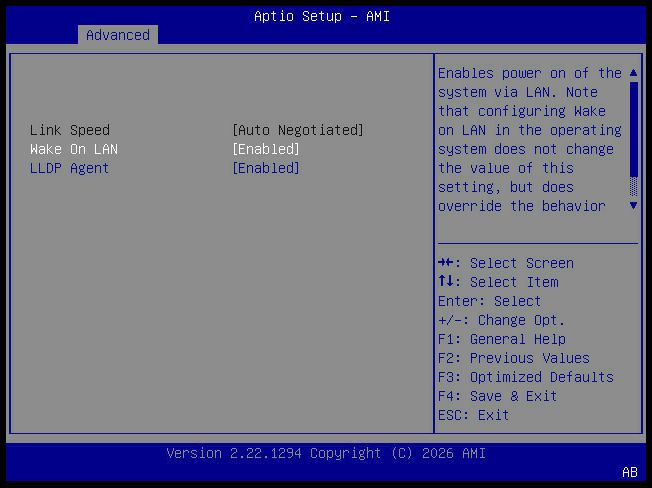Select the Wake On LAN setting label

[x=74, y=149]
